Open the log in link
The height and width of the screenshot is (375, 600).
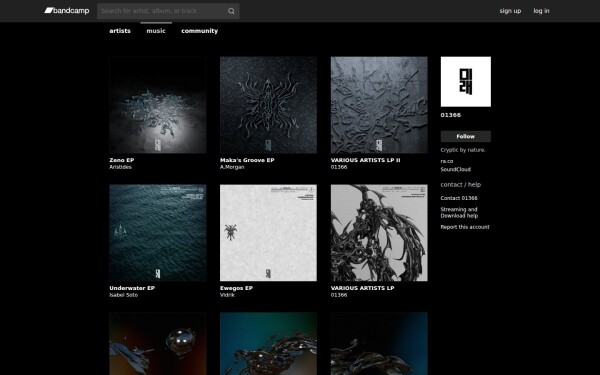pyautogui.click(x=541, y=11)
